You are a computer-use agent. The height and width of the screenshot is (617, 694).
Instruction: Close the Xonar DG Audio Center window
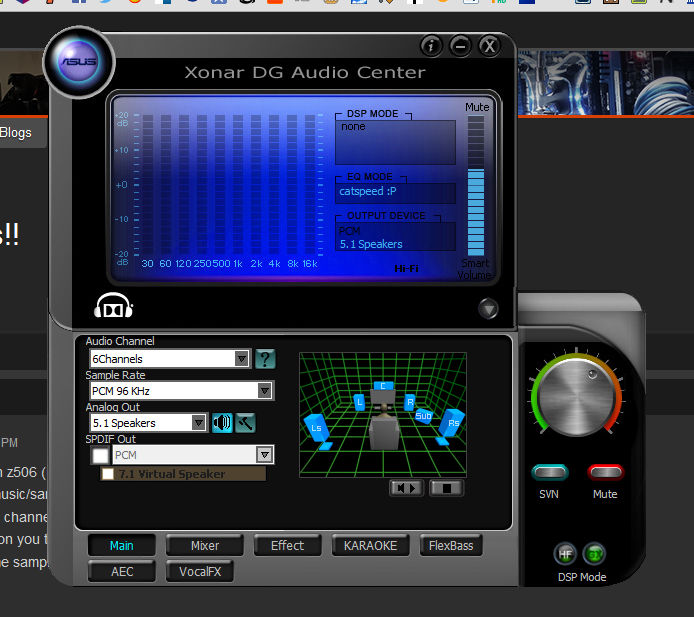[x=490, y=46]
